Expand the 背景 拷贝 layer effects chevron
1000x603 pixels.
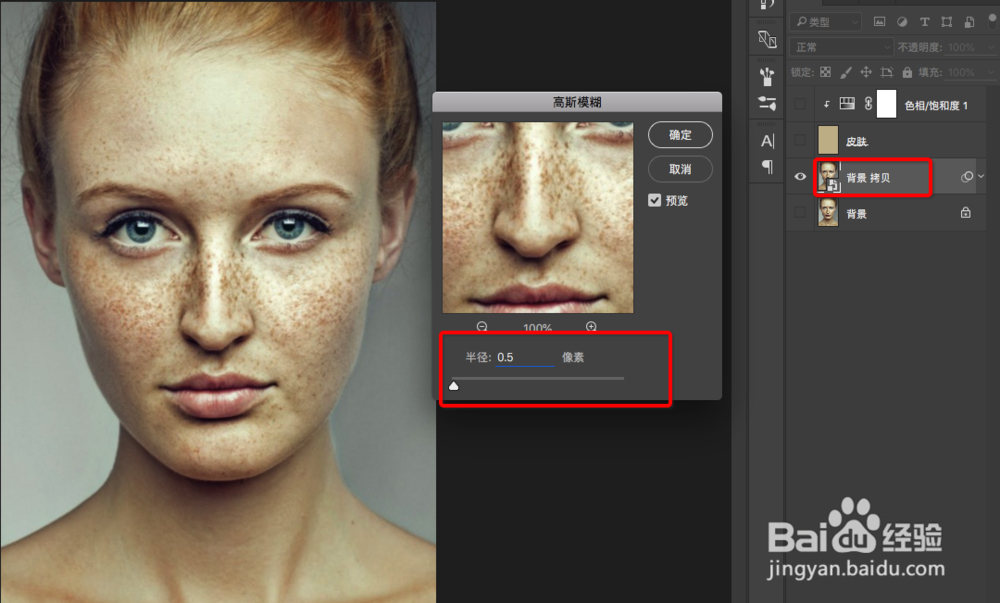982,177
